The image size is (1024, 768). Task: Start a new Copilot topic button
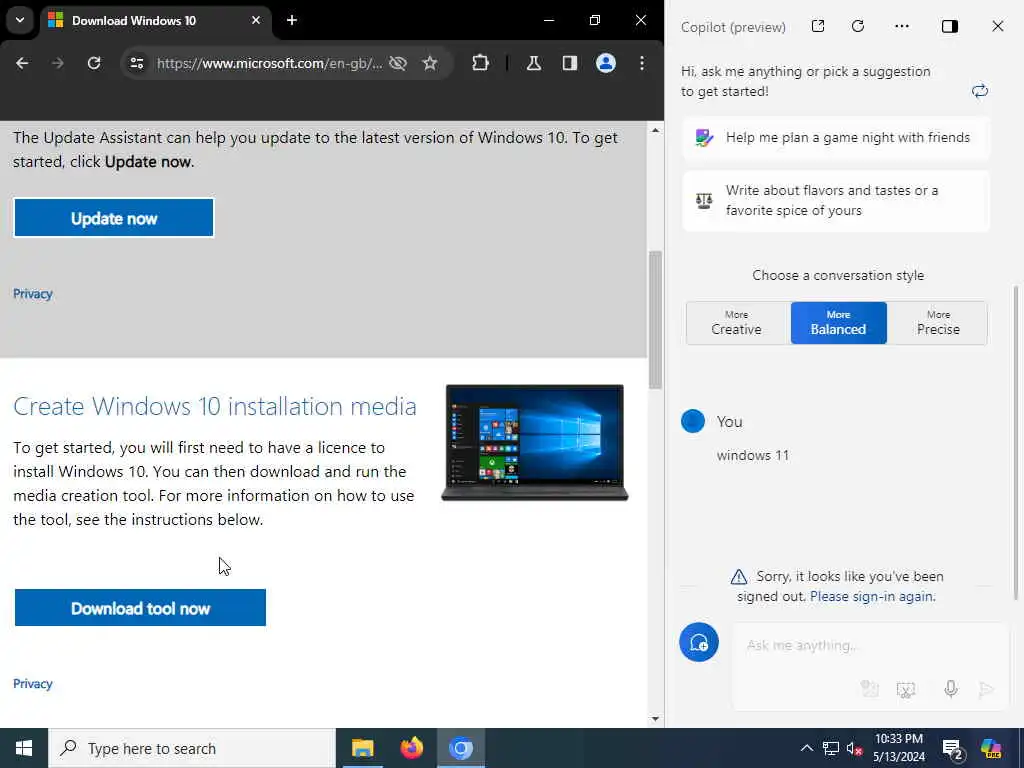pos(699,642)
